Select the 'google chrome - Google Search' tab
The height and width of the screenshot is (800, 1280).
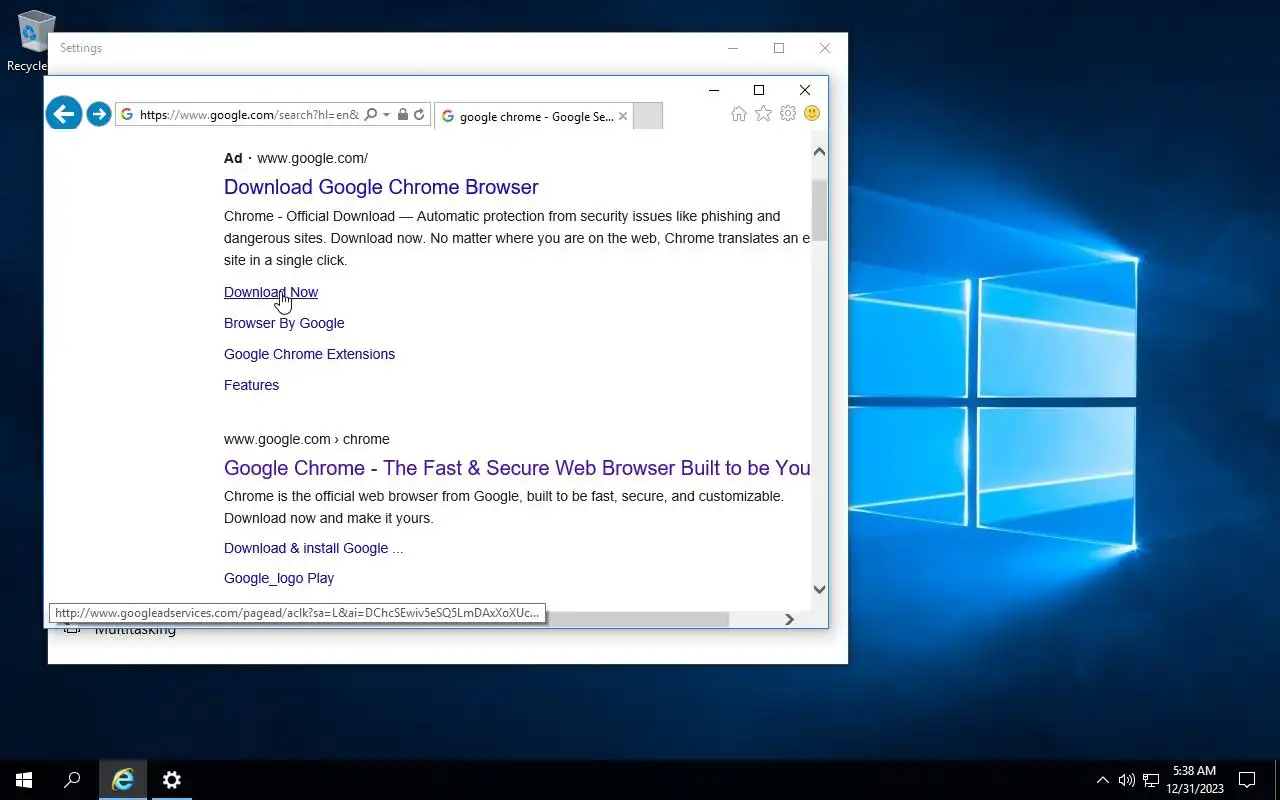[536, 116]
